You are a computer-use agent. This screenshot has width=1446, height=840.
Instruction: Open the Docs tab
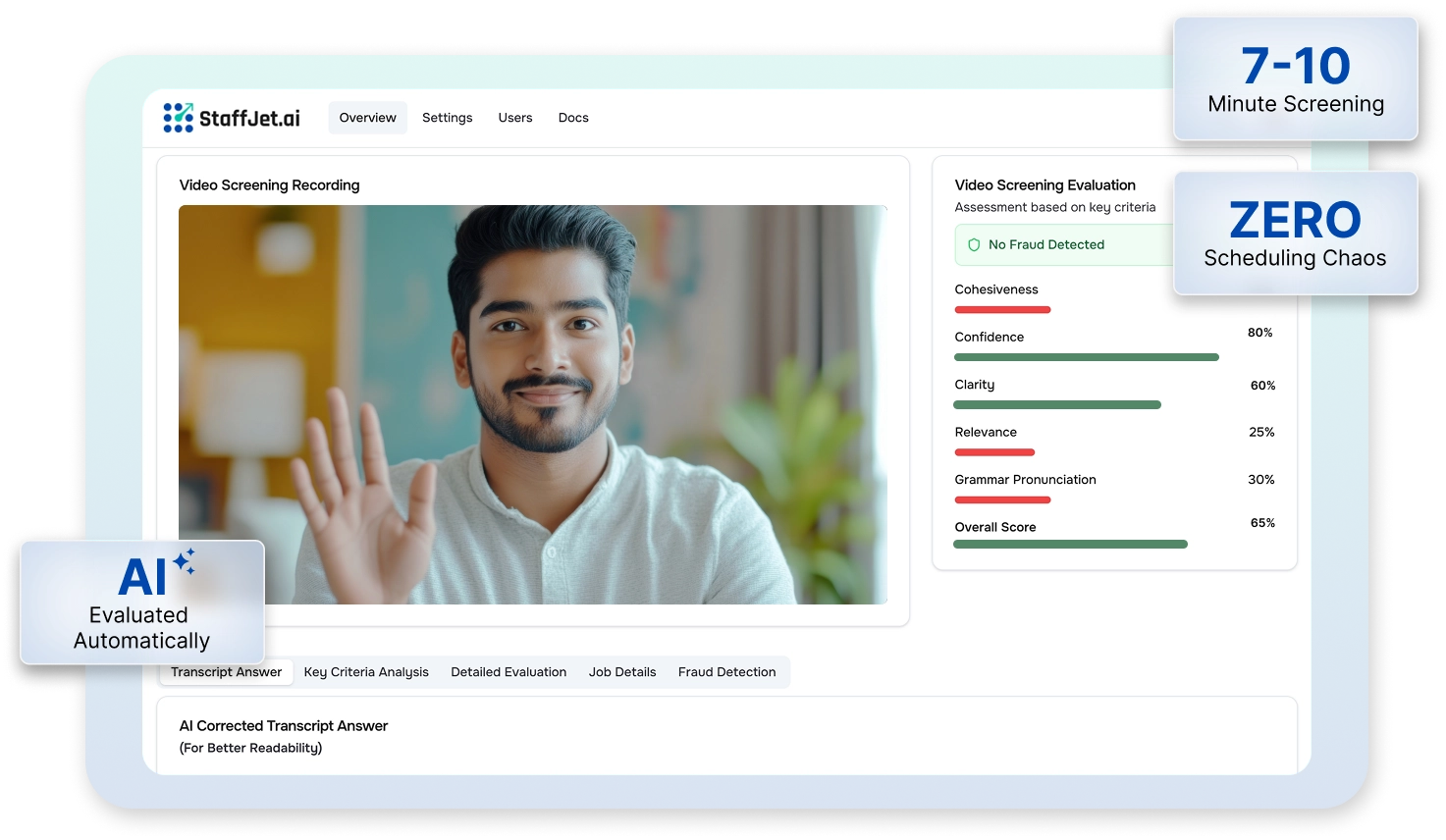point(573,118)
